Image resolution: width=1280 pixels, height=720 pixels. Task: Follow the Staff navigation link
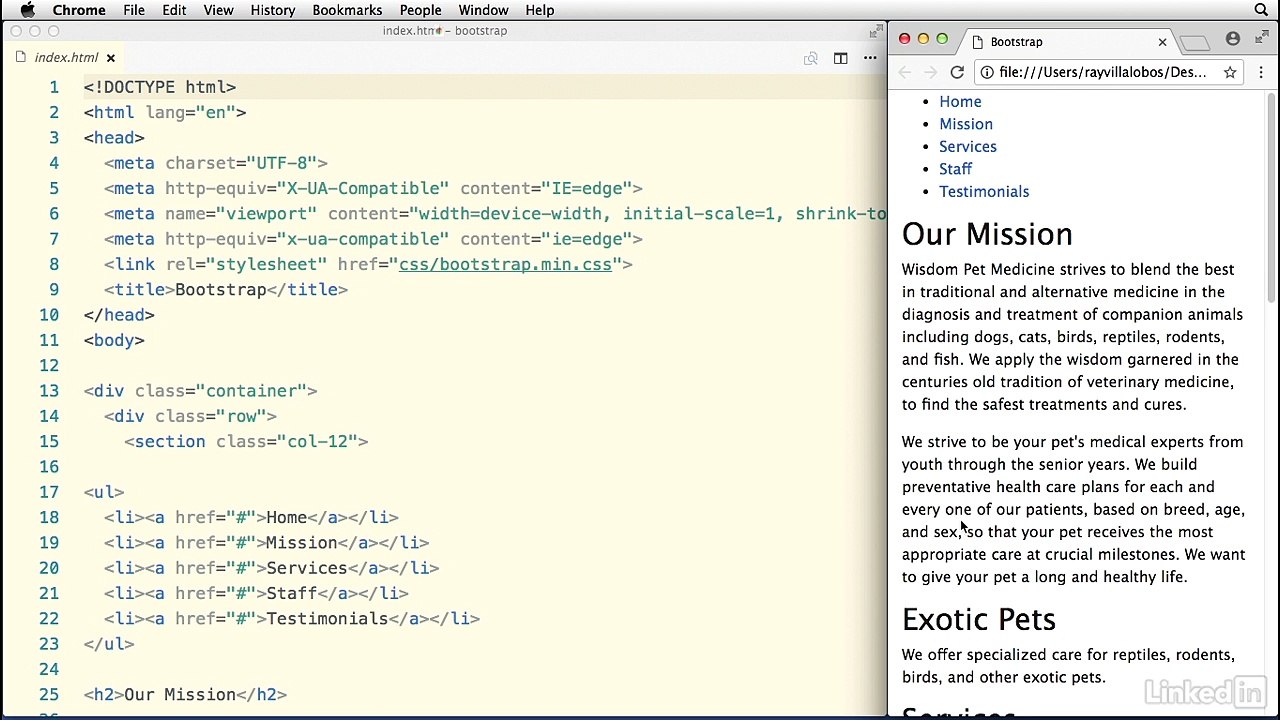click(x=955, y=169)
